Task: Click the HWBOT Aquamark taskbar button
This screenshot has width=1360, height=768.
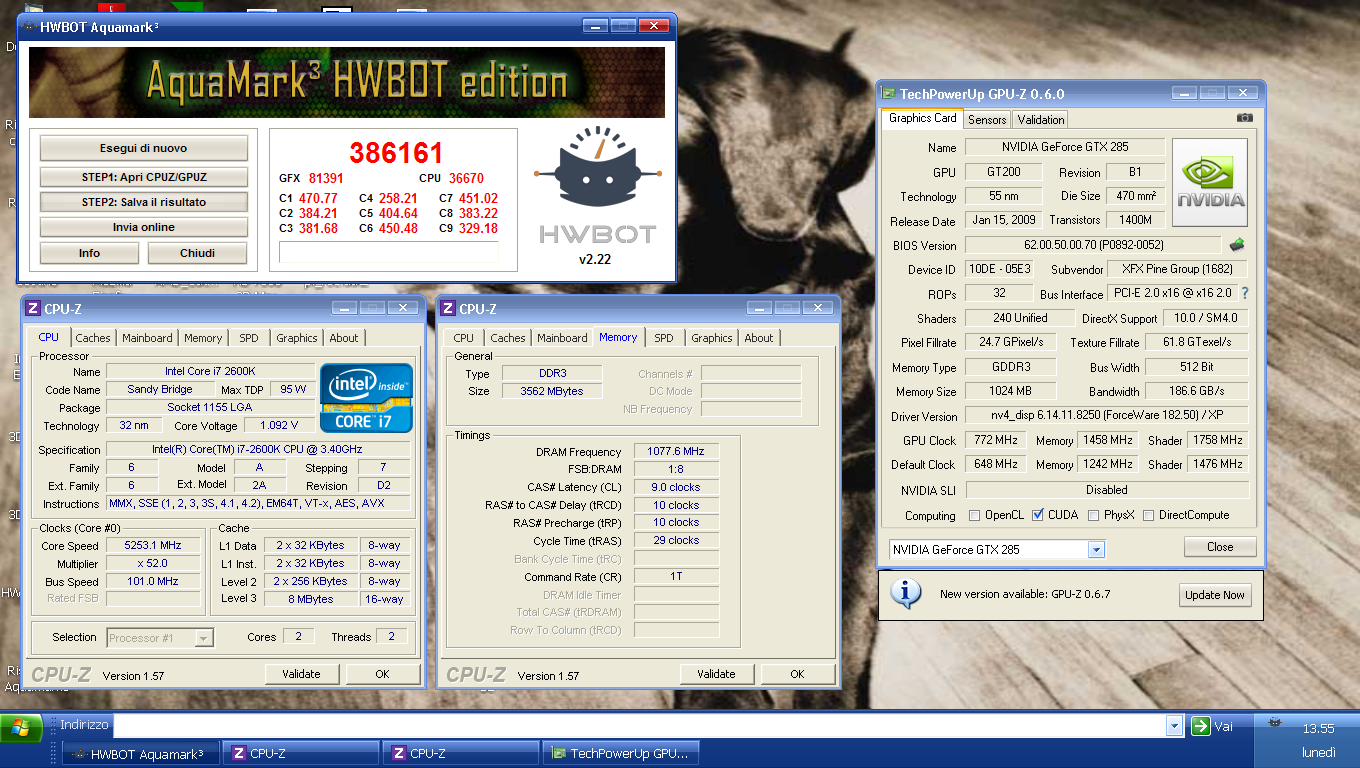Action: point(141,753)
